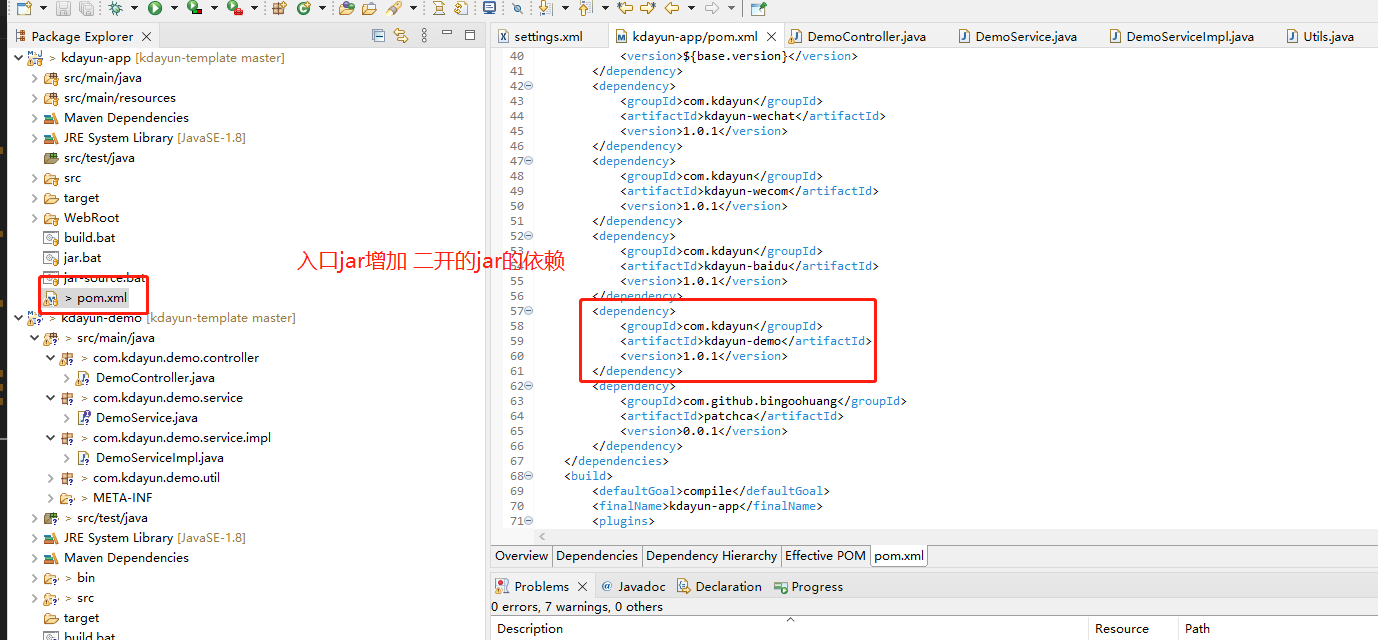Screen dimensions: 1378x640
Task: Select pom.xml file under kdayun-app
Action: tap(101, 298)
